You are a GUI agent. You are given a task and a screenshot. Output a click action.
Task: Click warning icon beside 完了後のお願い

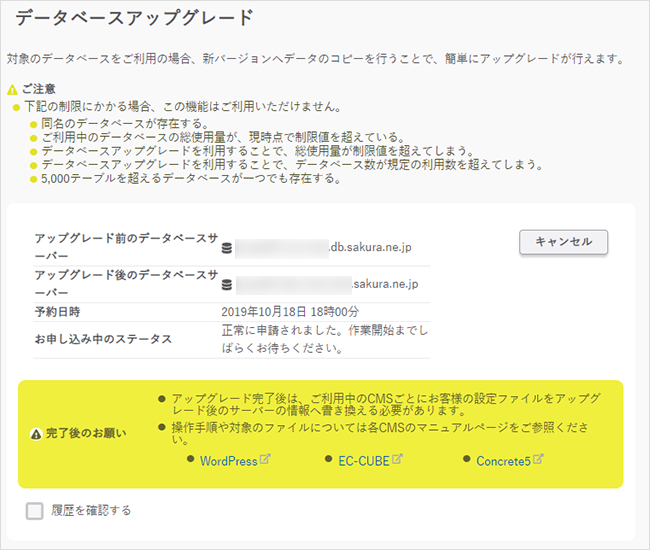36,434
